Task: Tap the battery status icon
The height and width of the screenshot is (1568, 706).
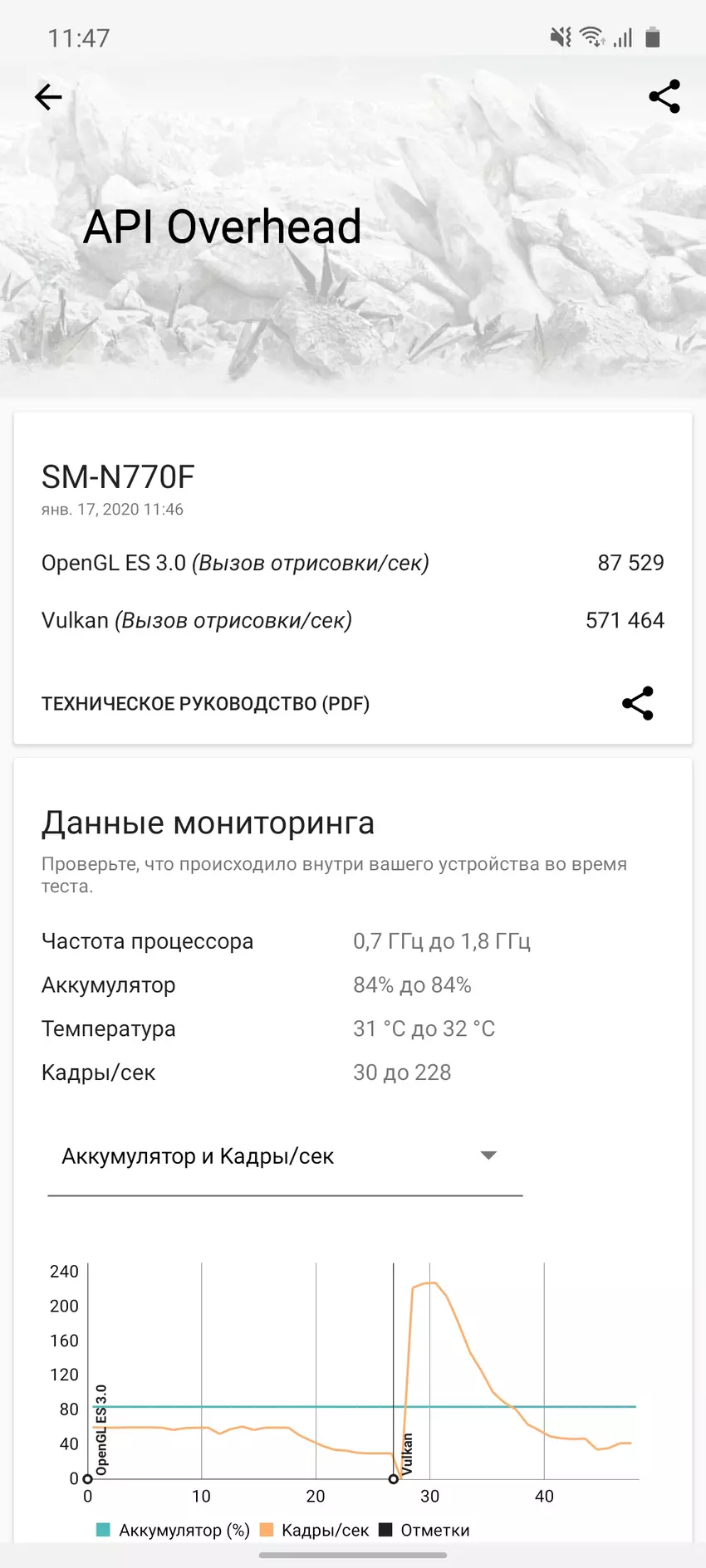Action: click(x=653, y=37)
